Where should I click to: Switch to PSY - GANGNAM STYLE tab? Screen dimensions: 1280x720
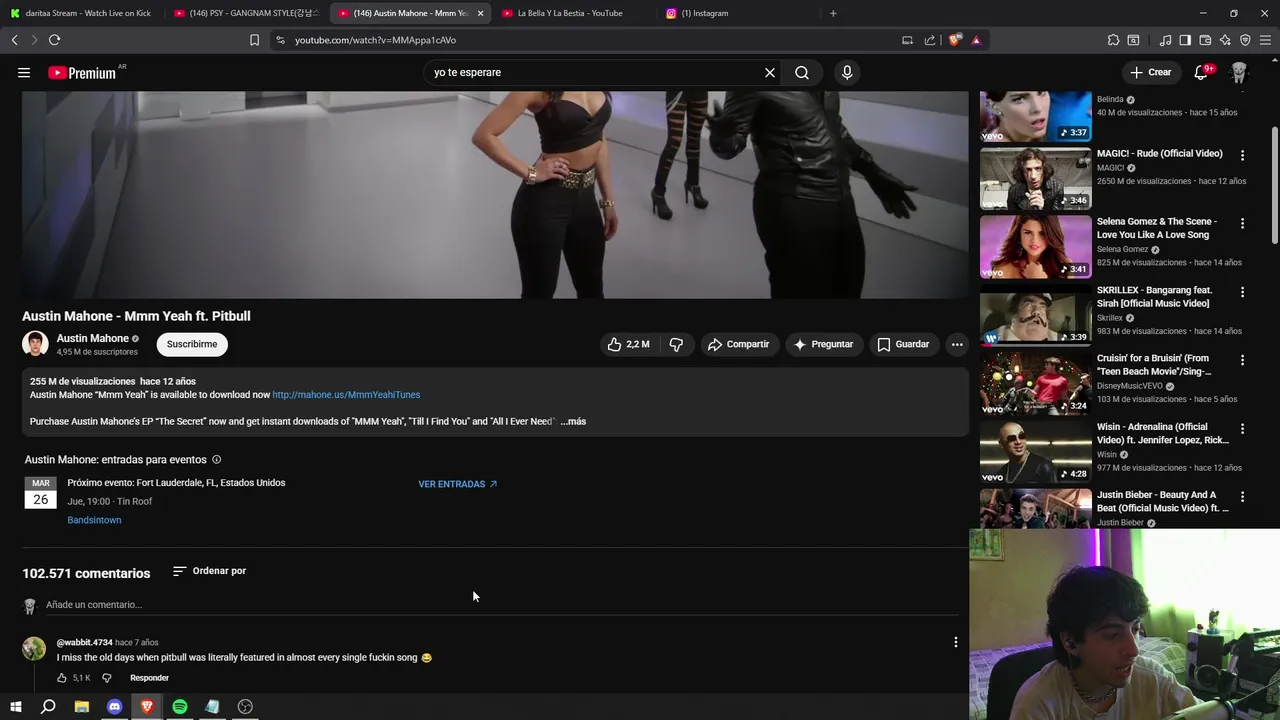tap(247, 13)
